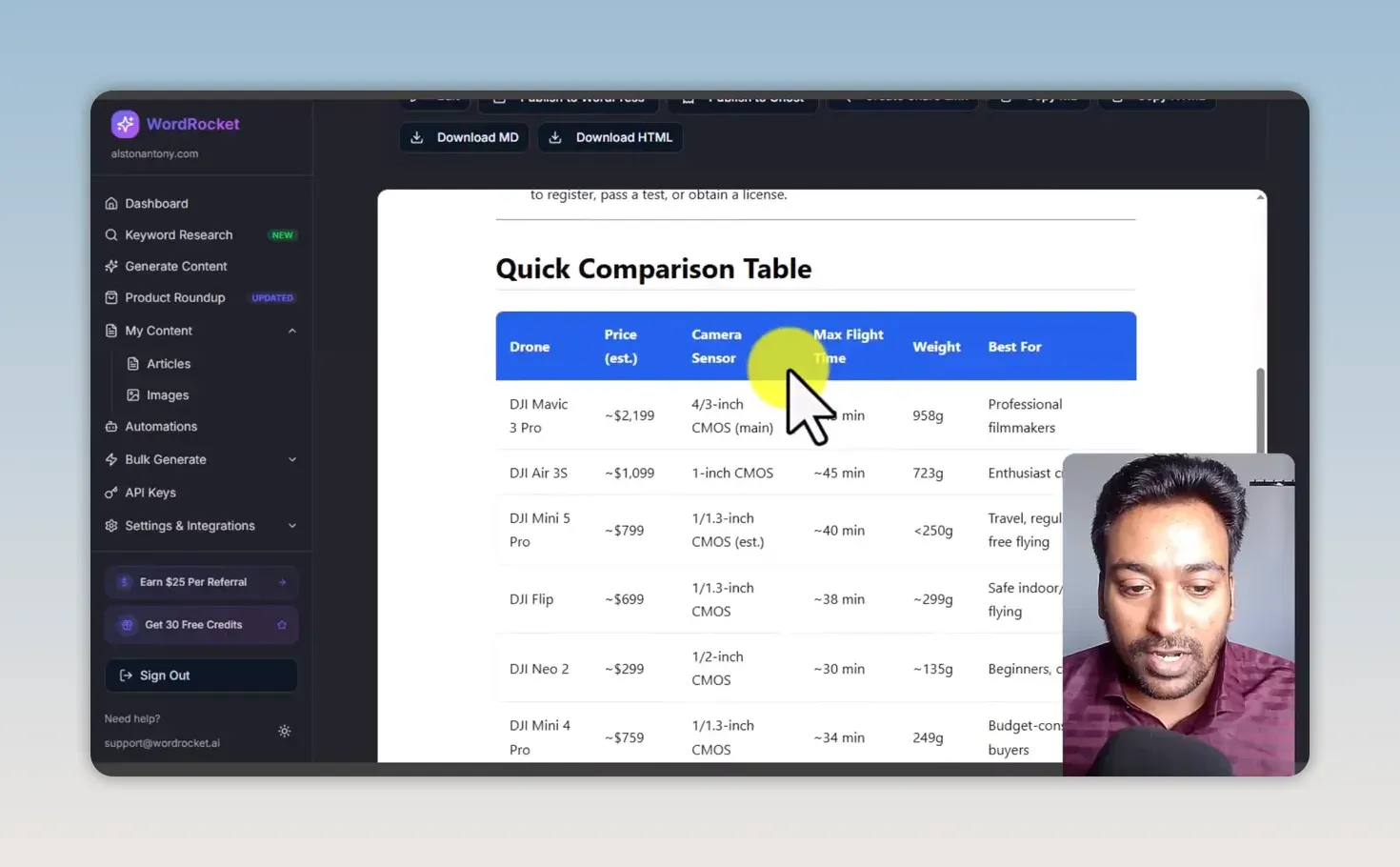The height and width of the screenshot is (867, 1400).
Task: Open Images via its picture icon
Action: (x=133, y=395)
